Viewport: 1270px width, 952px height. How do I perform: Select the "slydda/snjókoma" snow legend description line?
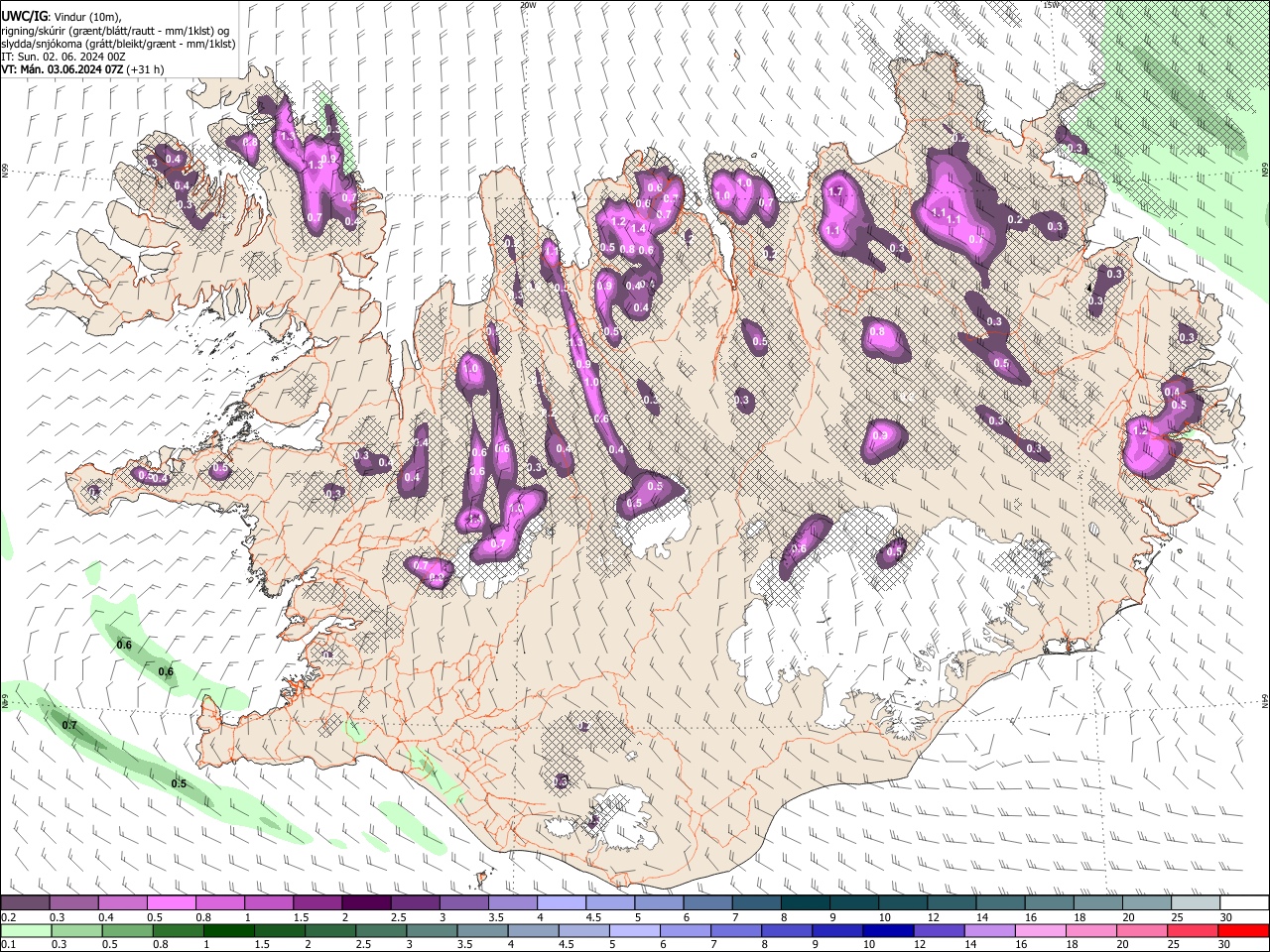click(119, 44)
